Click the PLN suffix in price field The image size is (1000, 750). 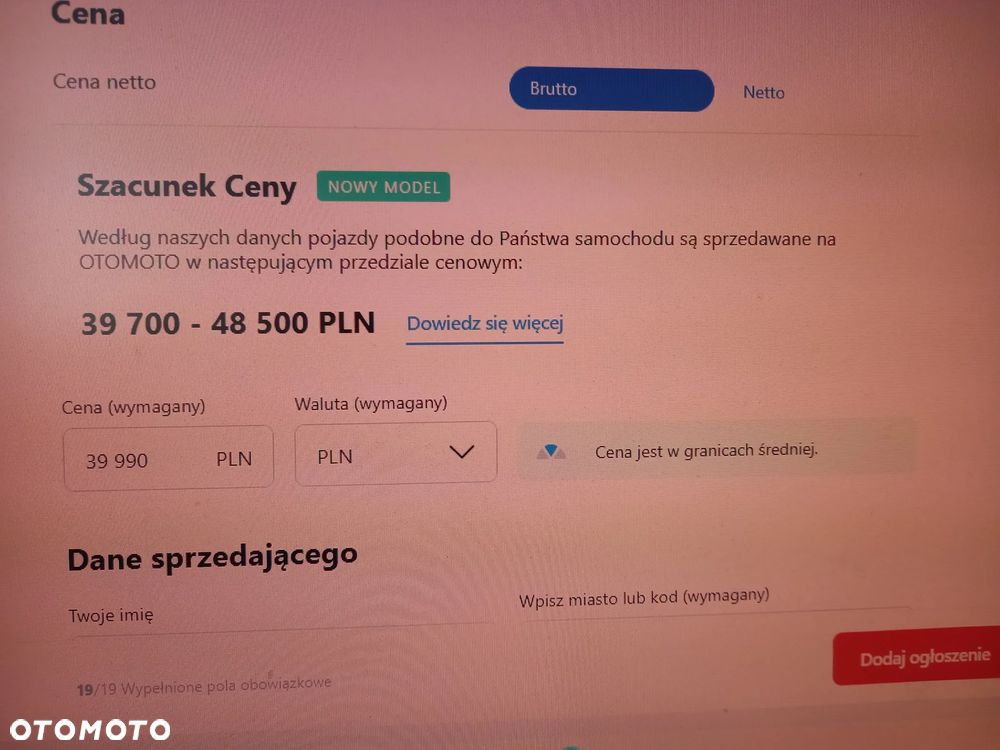point(234,459)
